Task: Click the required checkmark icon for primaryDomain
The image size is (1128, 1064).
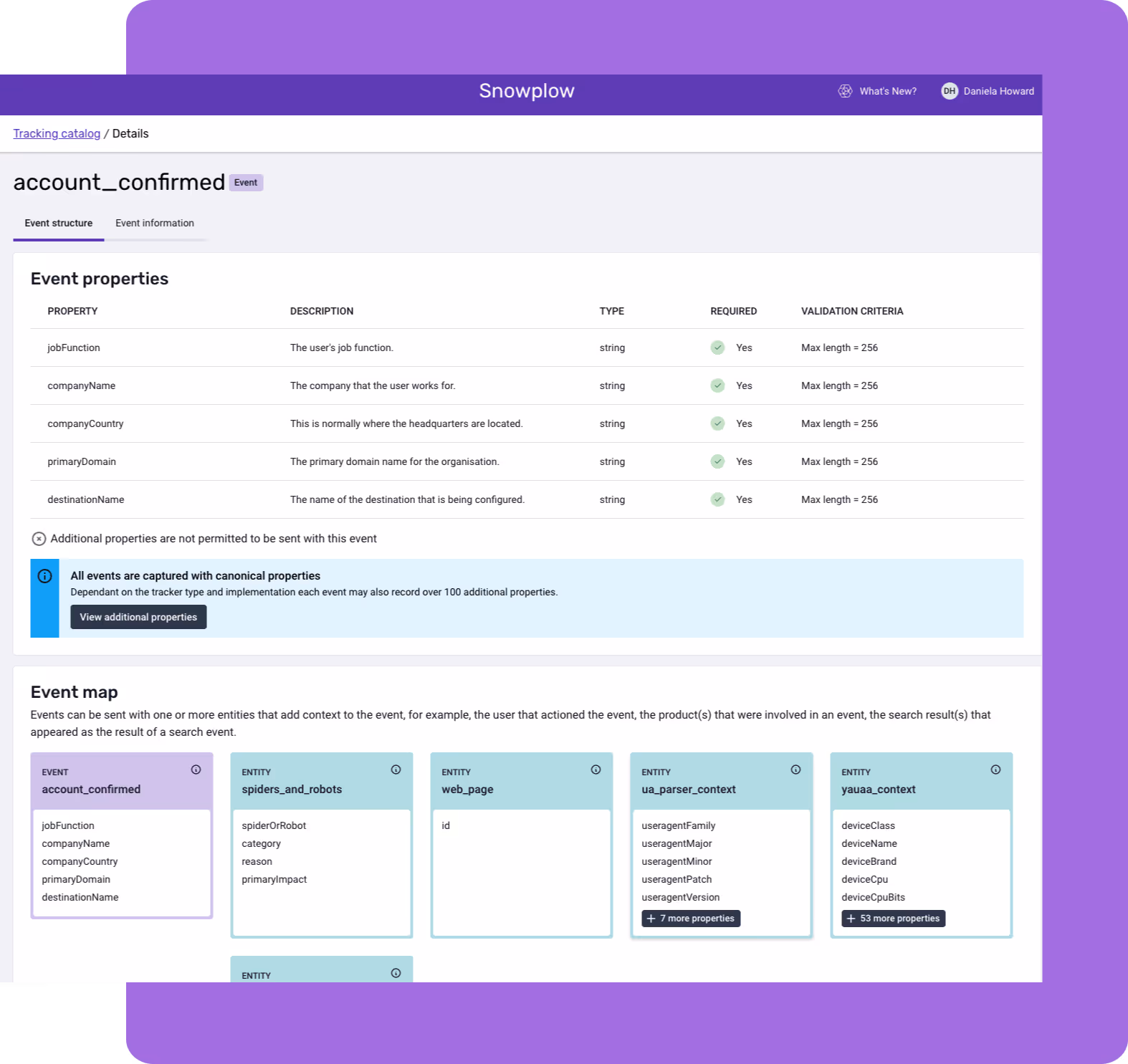Action: [x=717, y=461]
